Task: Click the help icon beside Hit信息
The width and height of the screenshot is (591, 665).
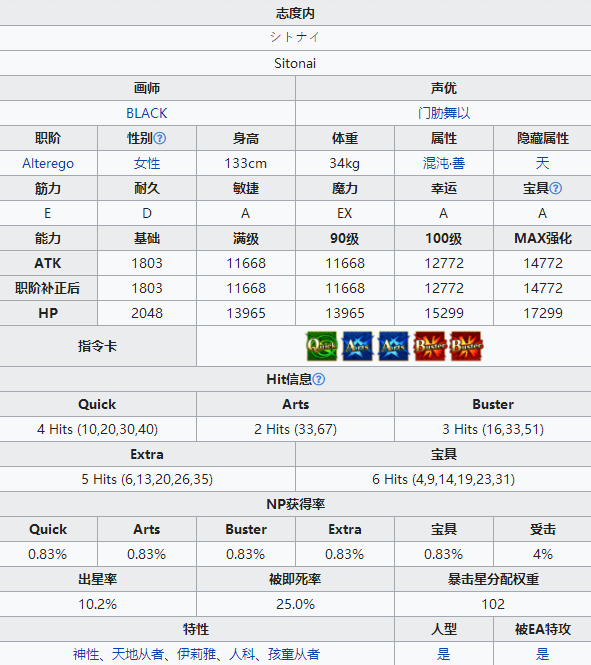Action: point(319,379)
